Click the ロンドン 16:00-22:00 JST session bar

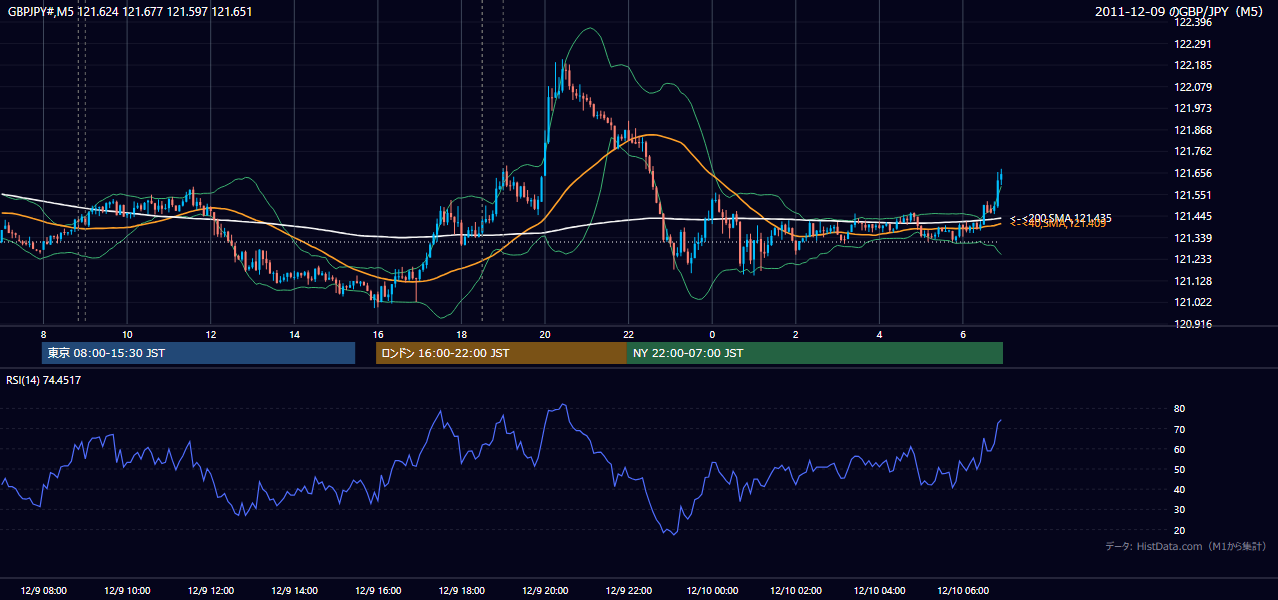(501, 353)
